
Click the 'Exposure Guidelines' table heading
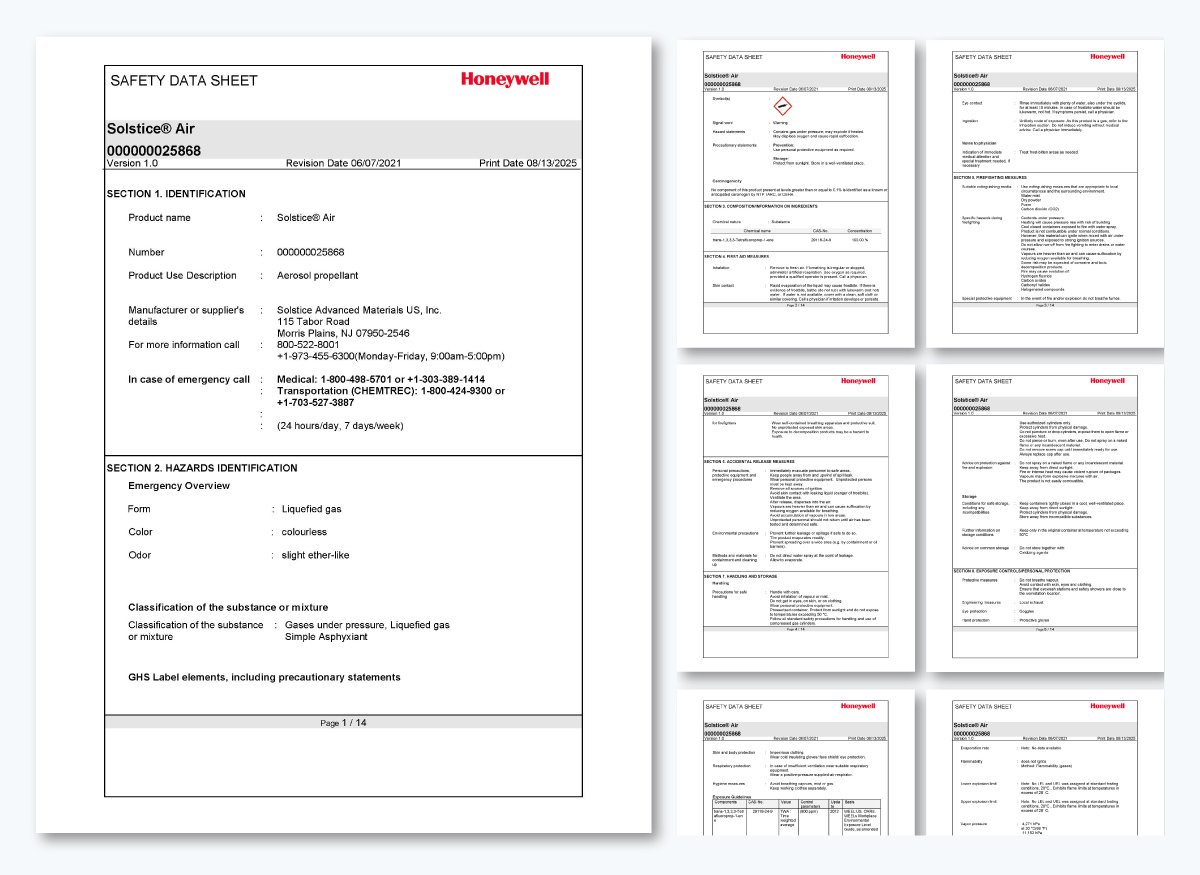(x=733, y=797)
